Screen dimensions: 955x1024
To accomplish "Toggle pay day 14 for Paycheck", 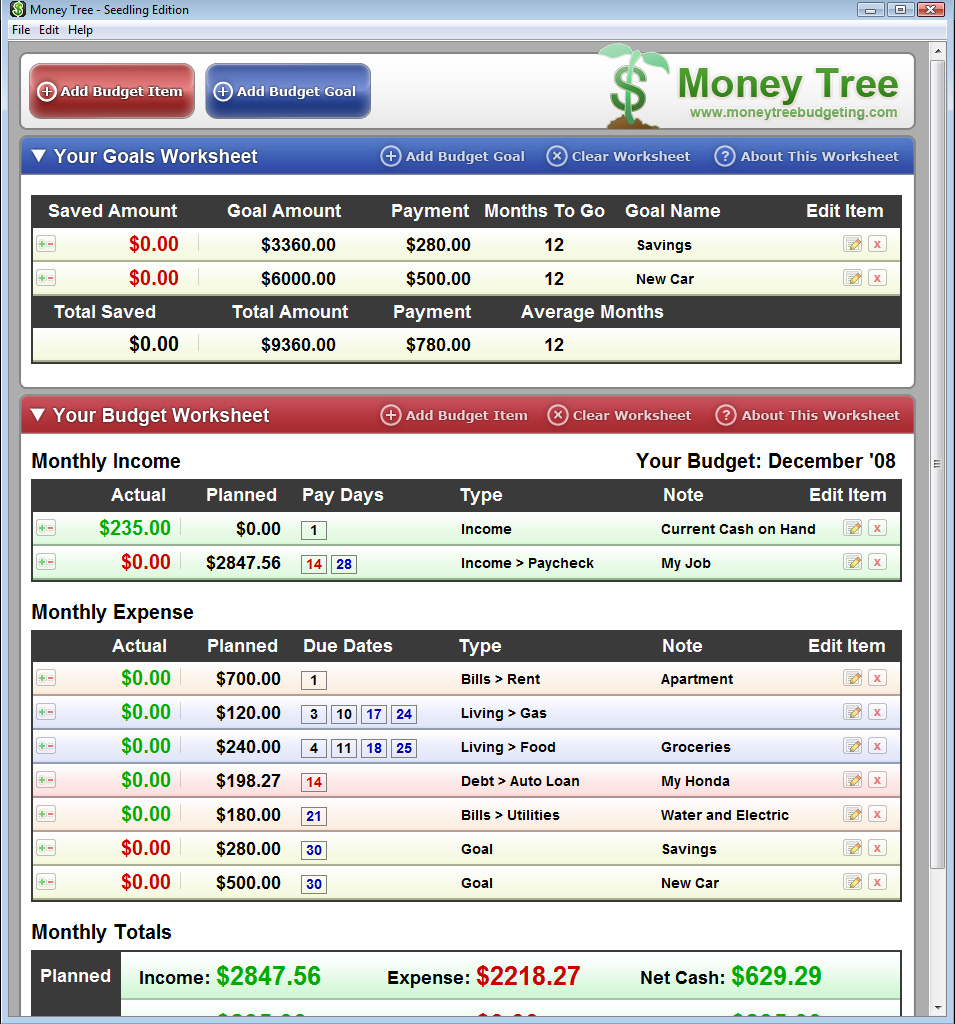I will tap(314, 564).
